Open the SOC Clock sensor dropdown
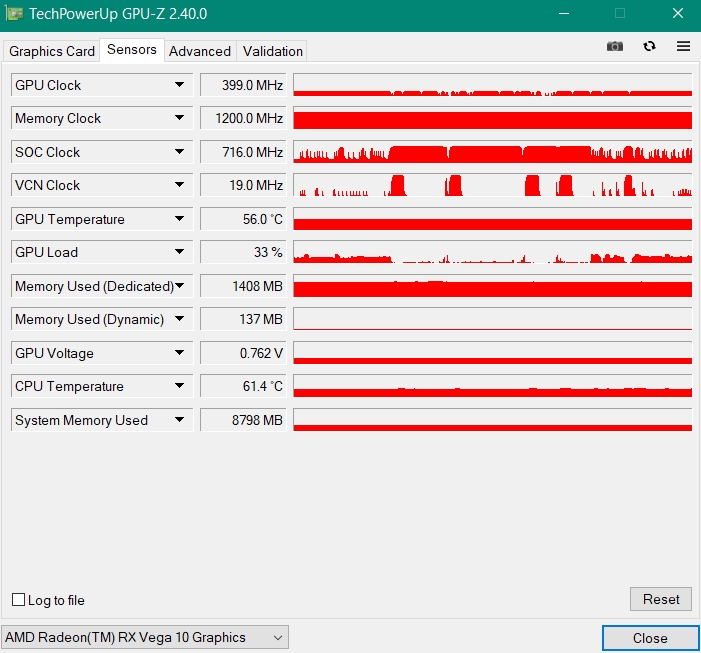The width and height of the screenshot is (701, 653). [x=179, y=152]
